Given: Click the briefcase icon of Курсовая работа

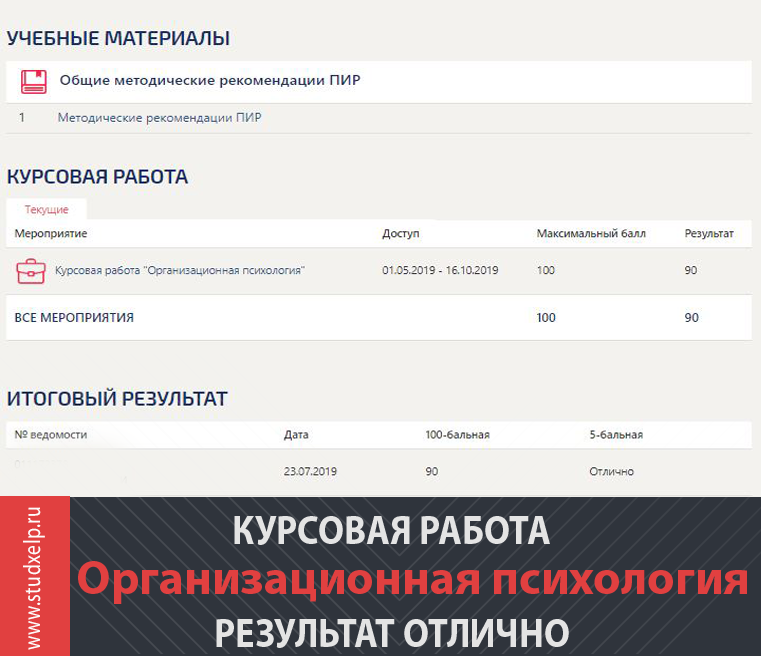Looking at the screenshot, I should tap(31, 271).
